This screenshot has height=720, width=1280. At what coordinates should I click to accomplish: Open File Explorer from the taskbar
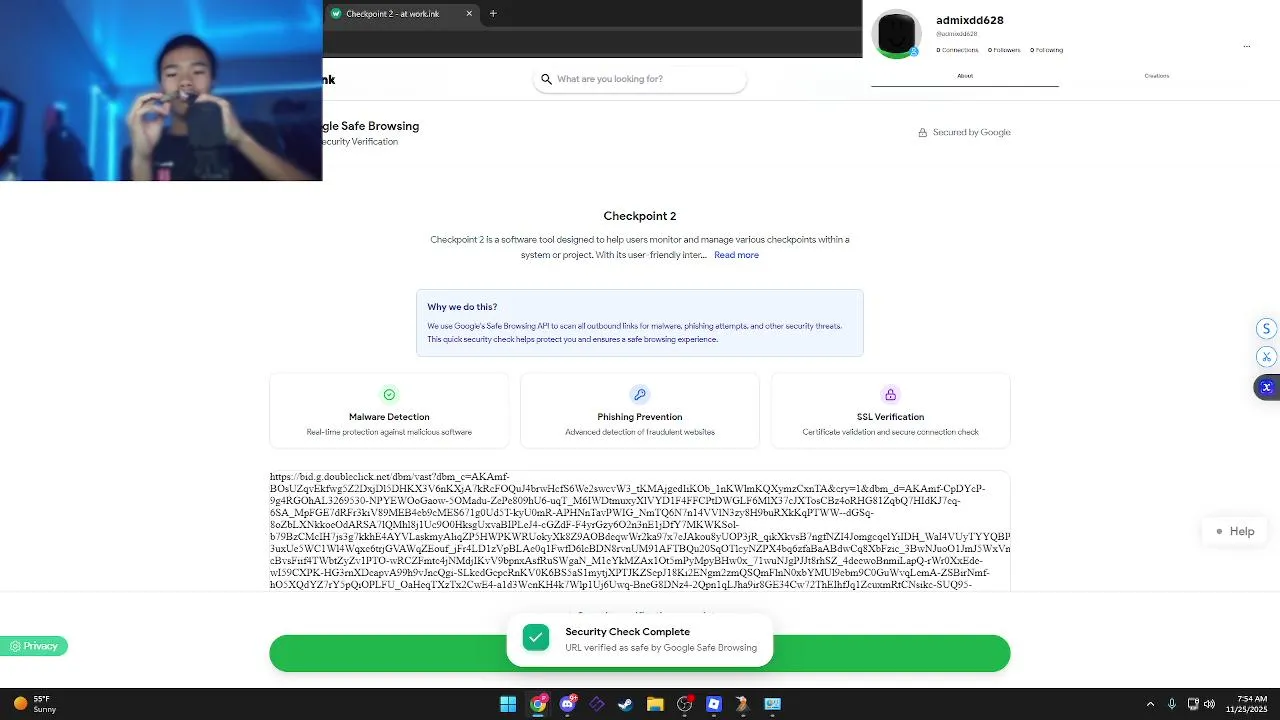(x=655, y=704)
